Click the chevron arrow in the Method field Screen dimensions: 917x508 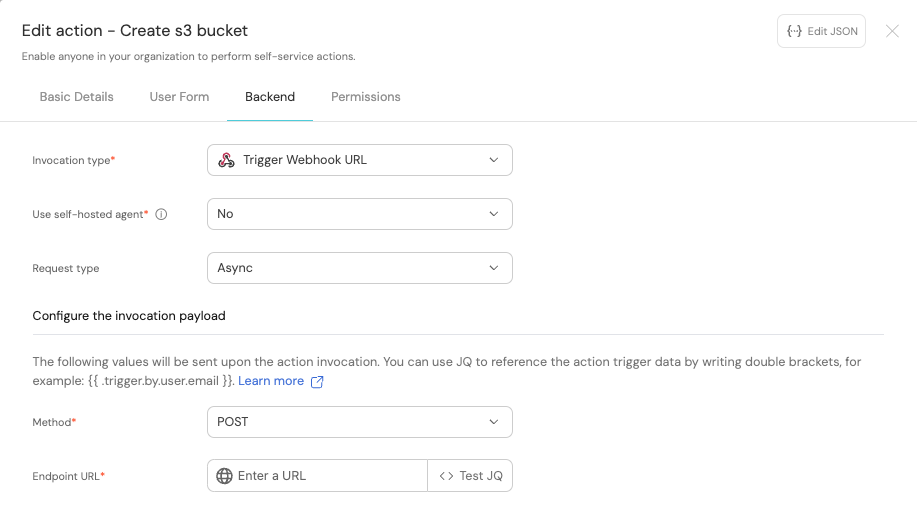click(x=493, y=422)
